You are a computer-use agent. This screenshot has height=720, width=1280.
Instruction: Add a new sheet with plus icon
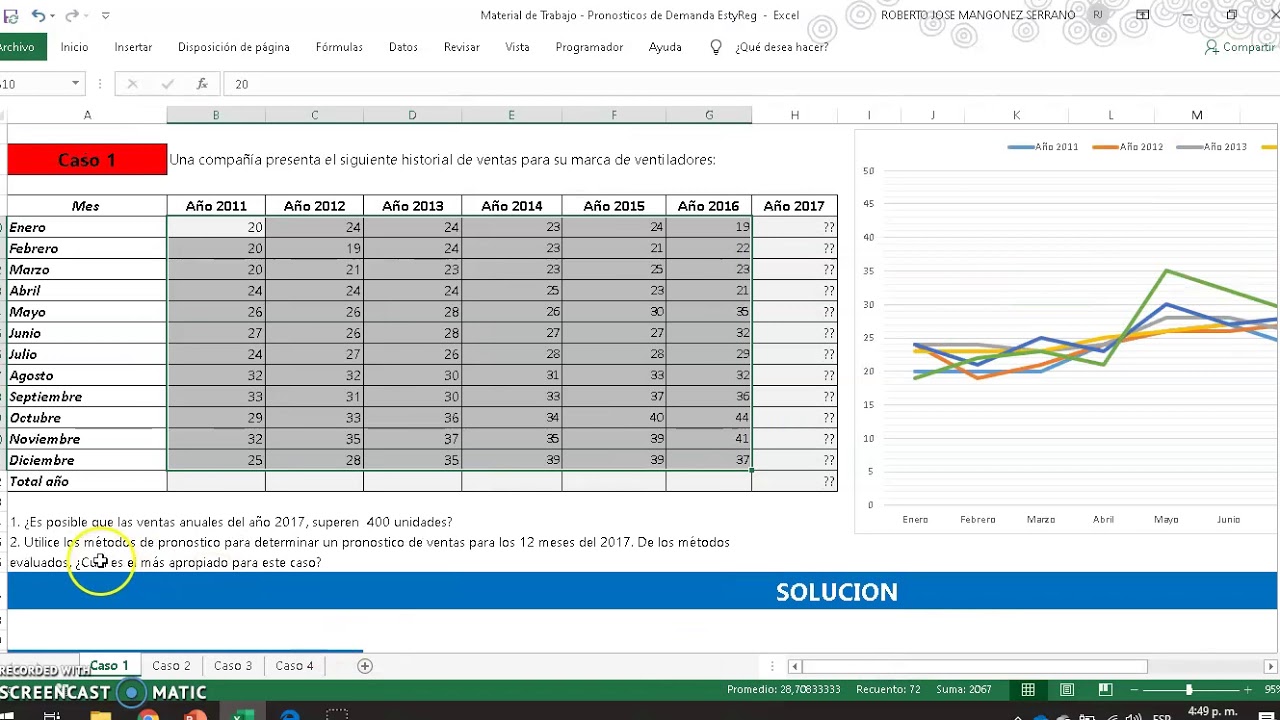(x=365, y=666)
